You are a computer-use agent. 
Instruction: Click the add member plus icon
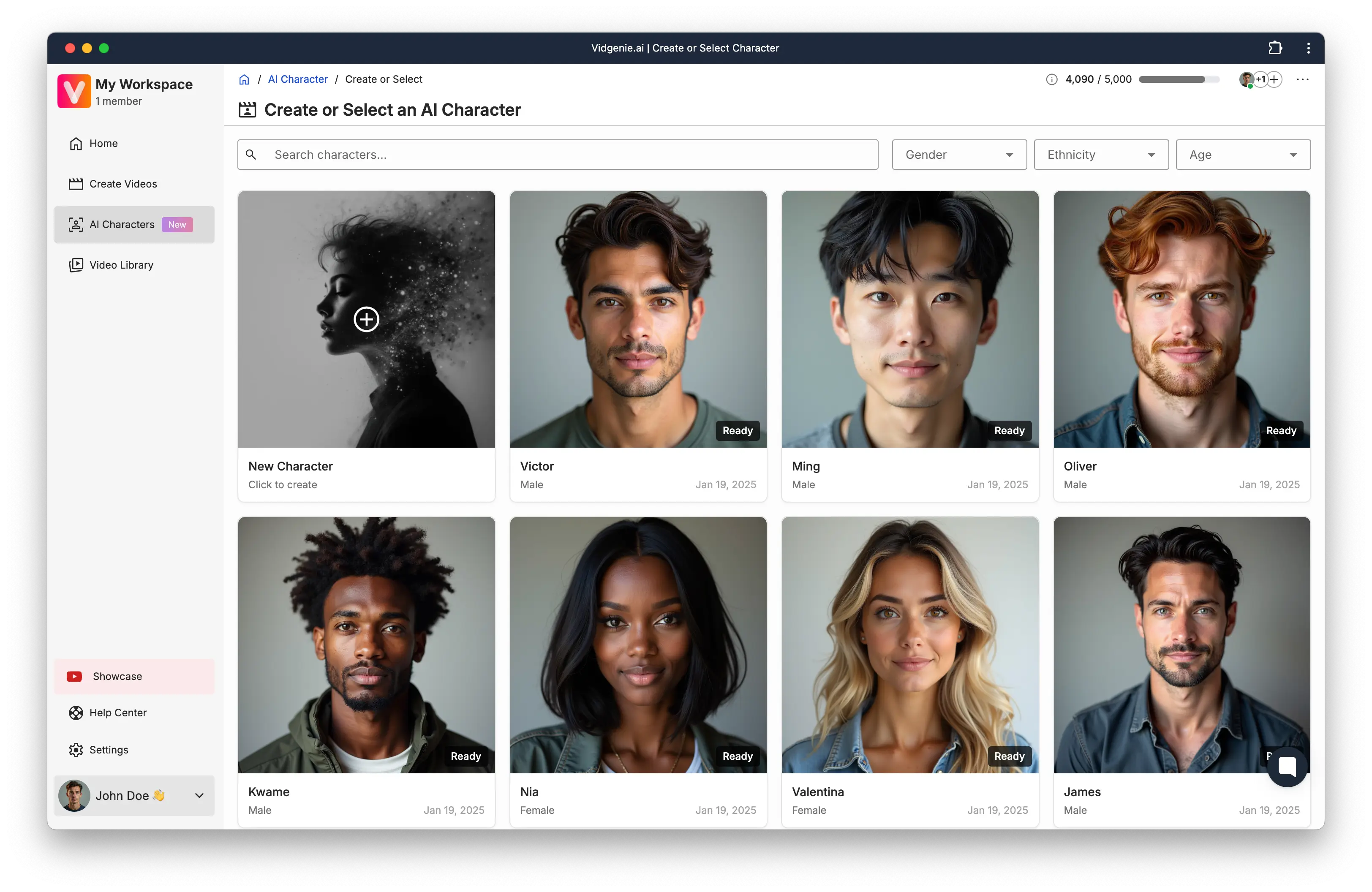(1274, 79)
